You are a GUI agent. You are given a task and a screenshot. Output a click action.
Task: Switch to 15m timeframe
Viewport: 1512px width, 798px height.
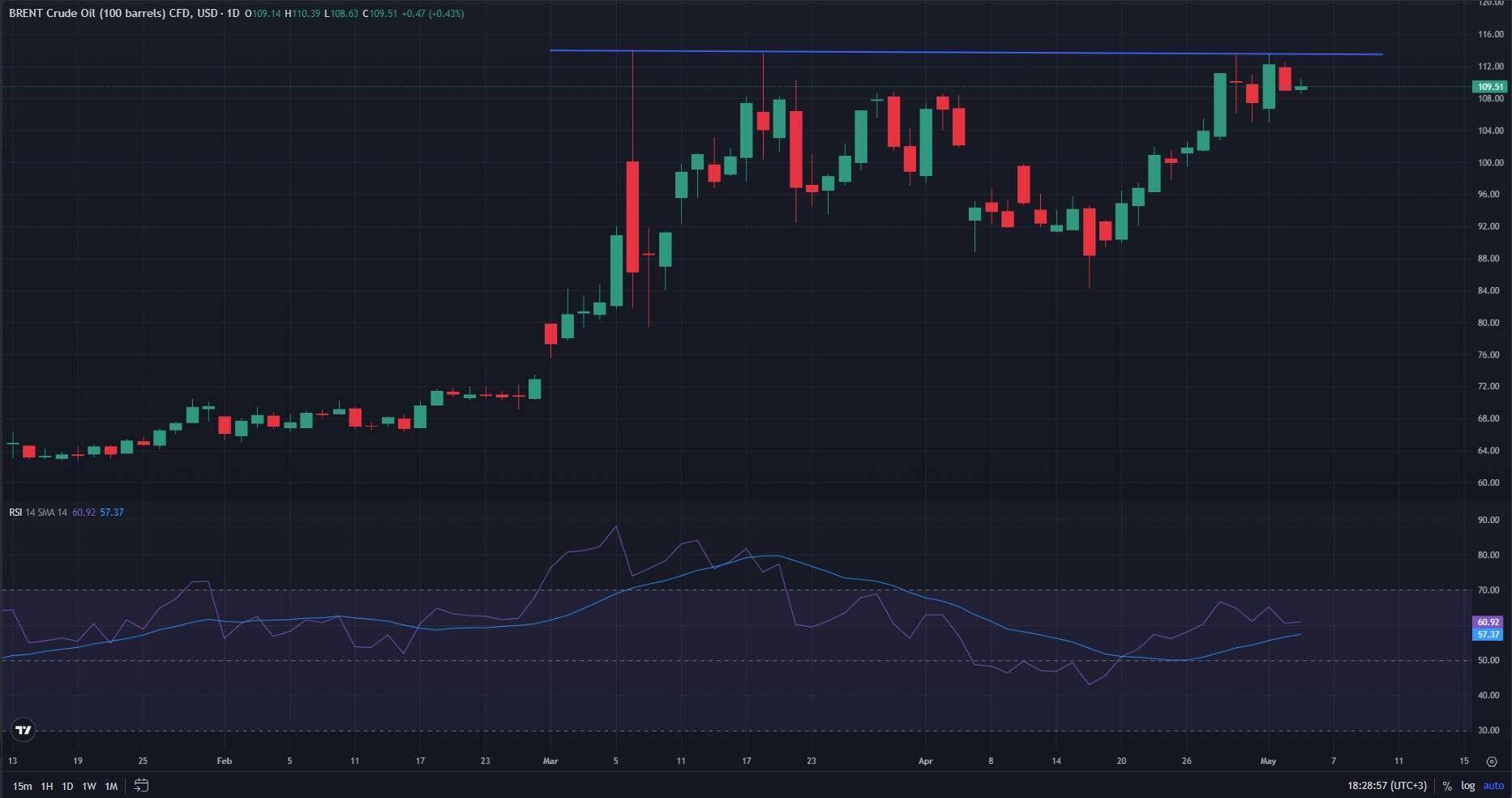tap(23, 786)
